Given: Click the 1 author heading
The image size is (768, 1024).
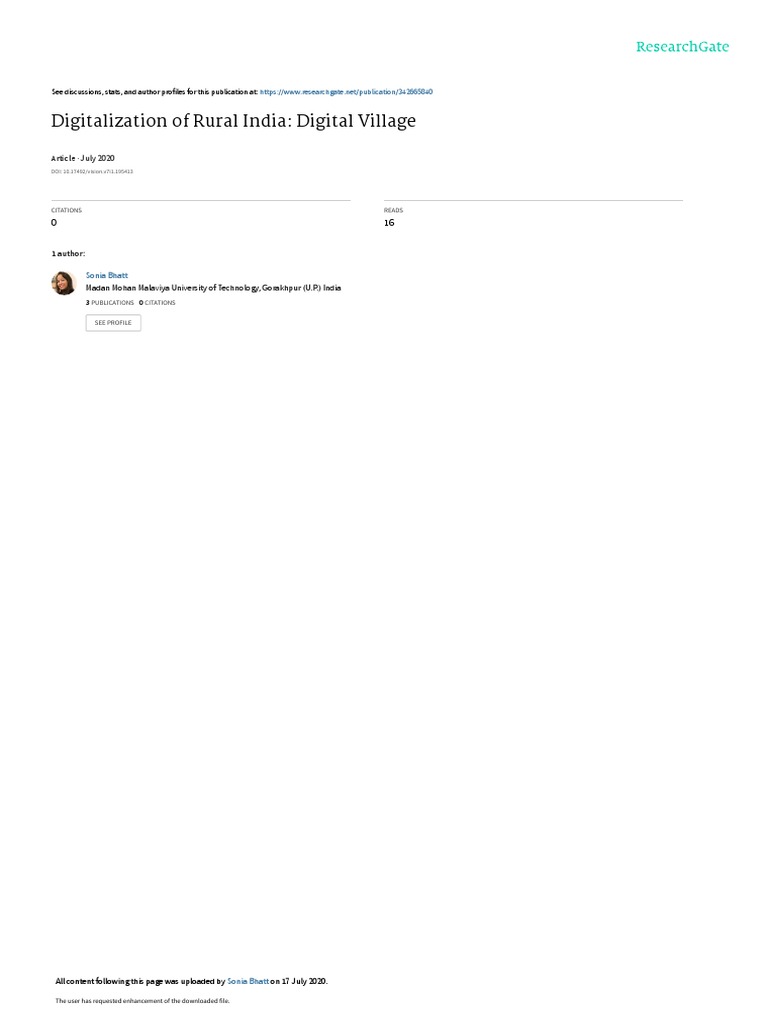Looking at the screenshot, I should (x=68, y=253).
